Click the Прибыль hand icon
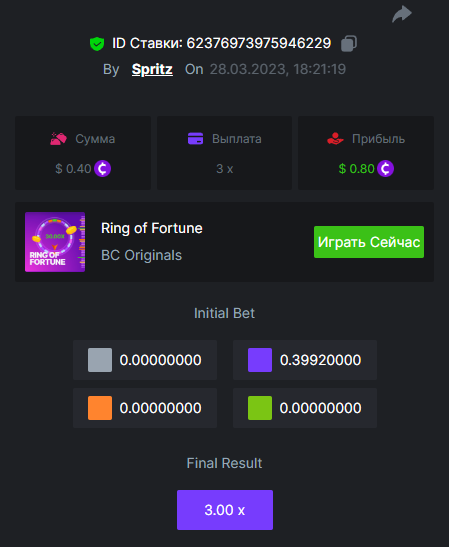The width and height of the screenshot is (449, 547). pos(335,138)
